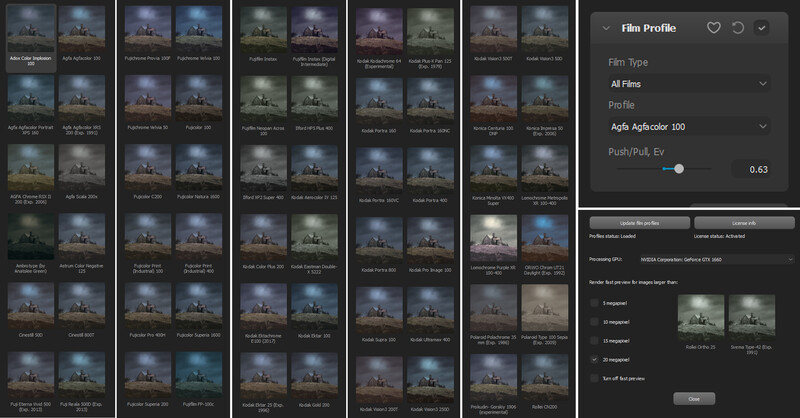The width and height of the screenshot is (800, 418).
Task: Select the Ilford HP5 Plus 400 thumbnail
Action: pyautogui.click(x=314, y=100)
